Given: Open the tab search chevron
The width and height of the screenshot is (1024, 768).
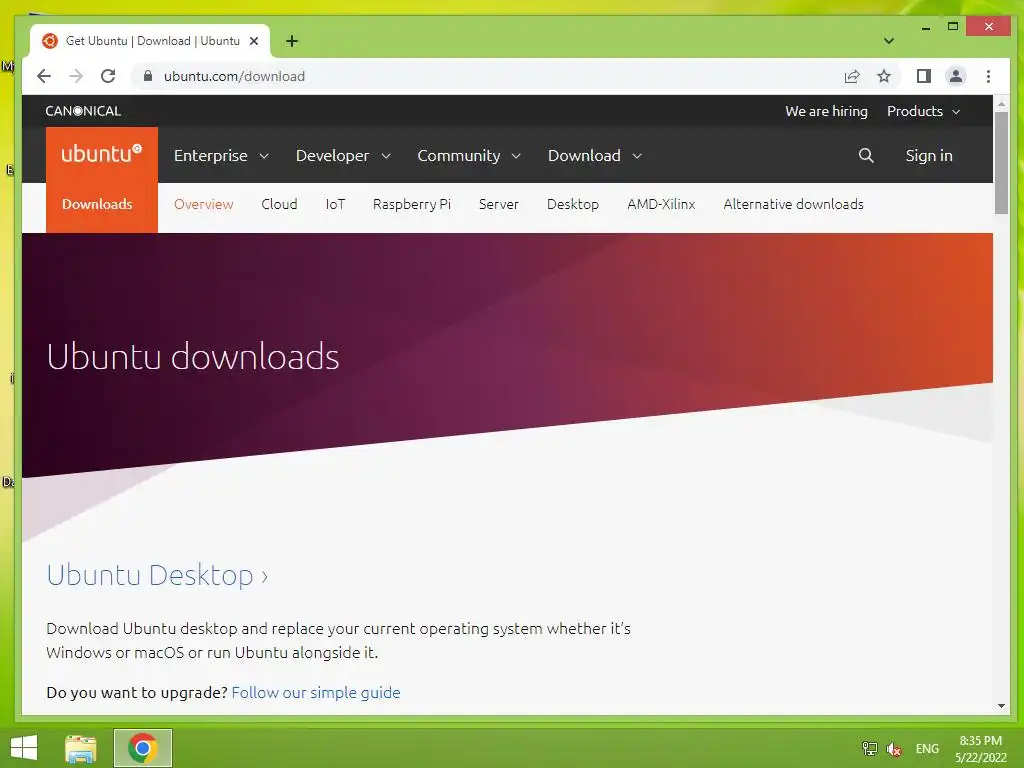Looking at the screenshot, I should (x=888, y=41).
